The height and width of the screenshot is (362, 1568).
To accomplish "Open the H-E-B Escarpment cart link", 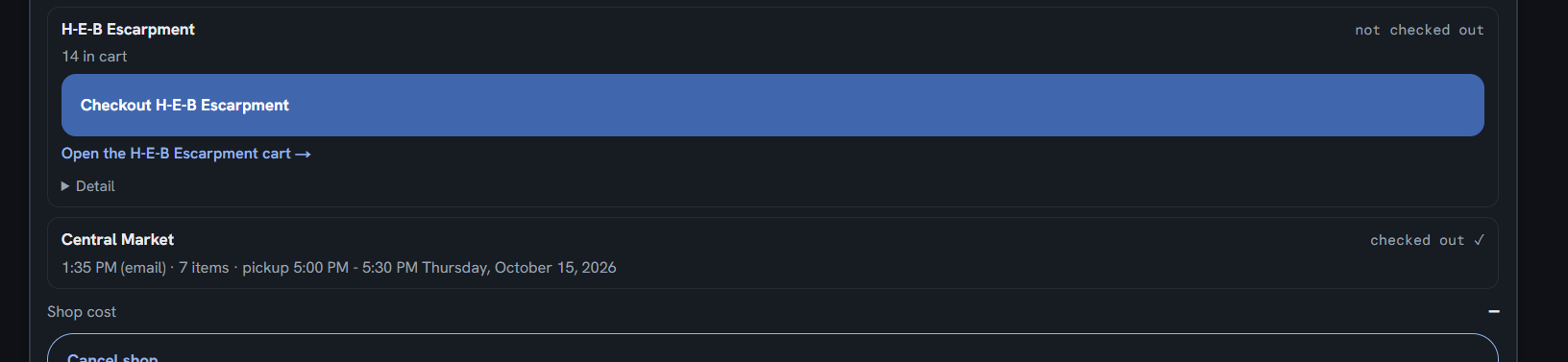I will pos(185,154).
